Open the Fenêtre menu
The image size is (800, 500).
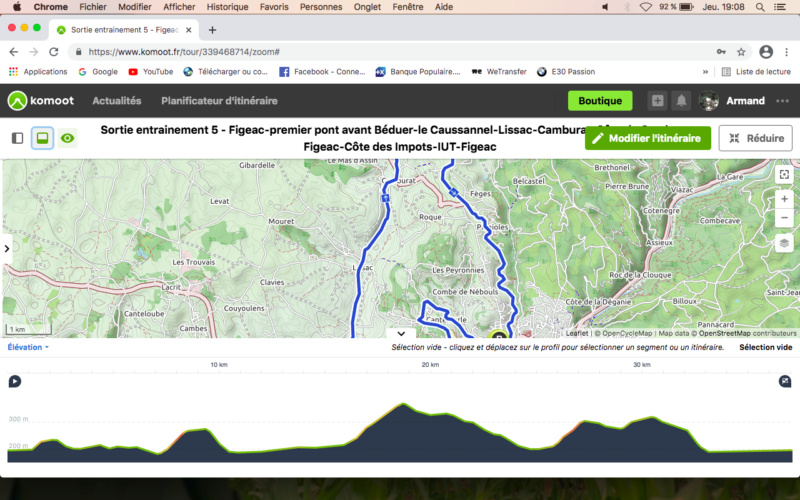click(x=408, y=7)
